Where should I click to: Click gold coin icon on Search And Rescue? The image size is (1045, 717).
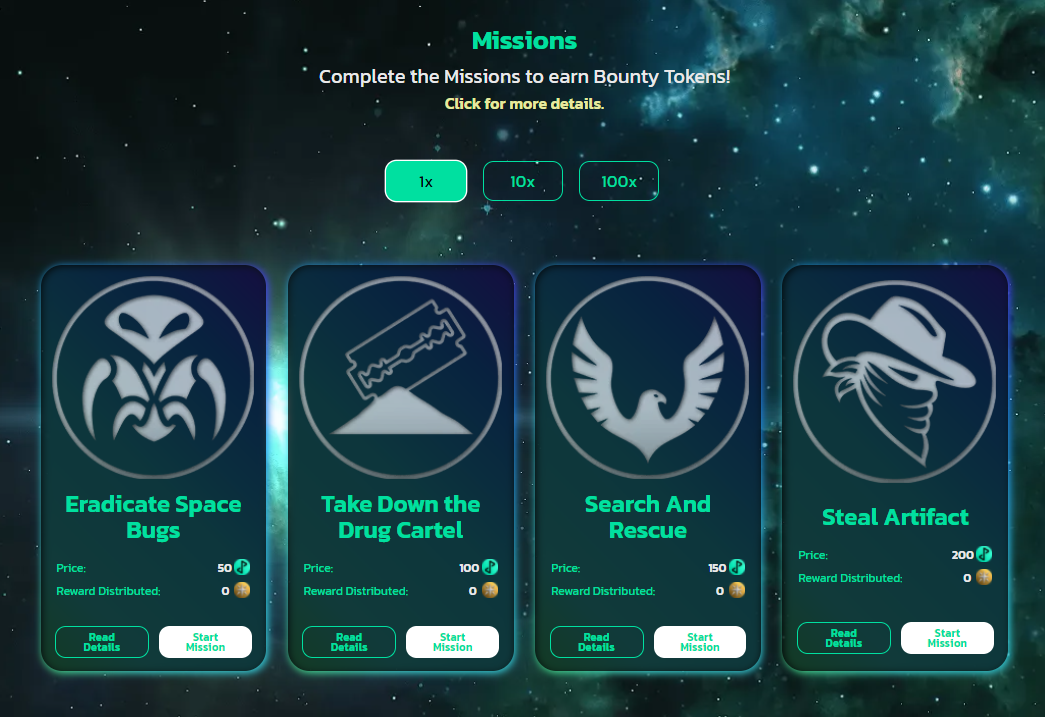[x=736, y=590]
